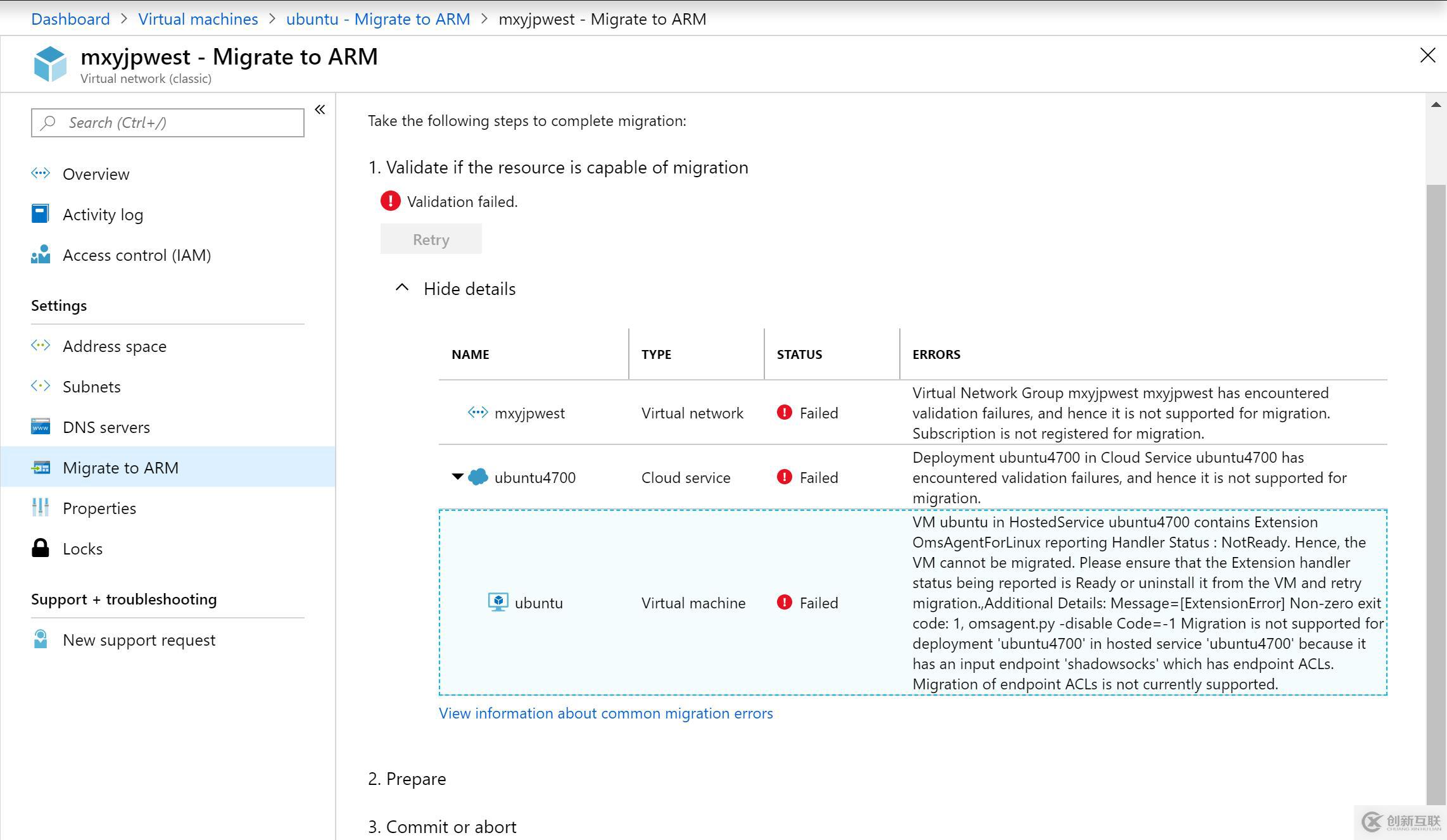Screen dimensions: 1447x840
Task: Open the Overview menu item
Action: click(x=96, y=173)
